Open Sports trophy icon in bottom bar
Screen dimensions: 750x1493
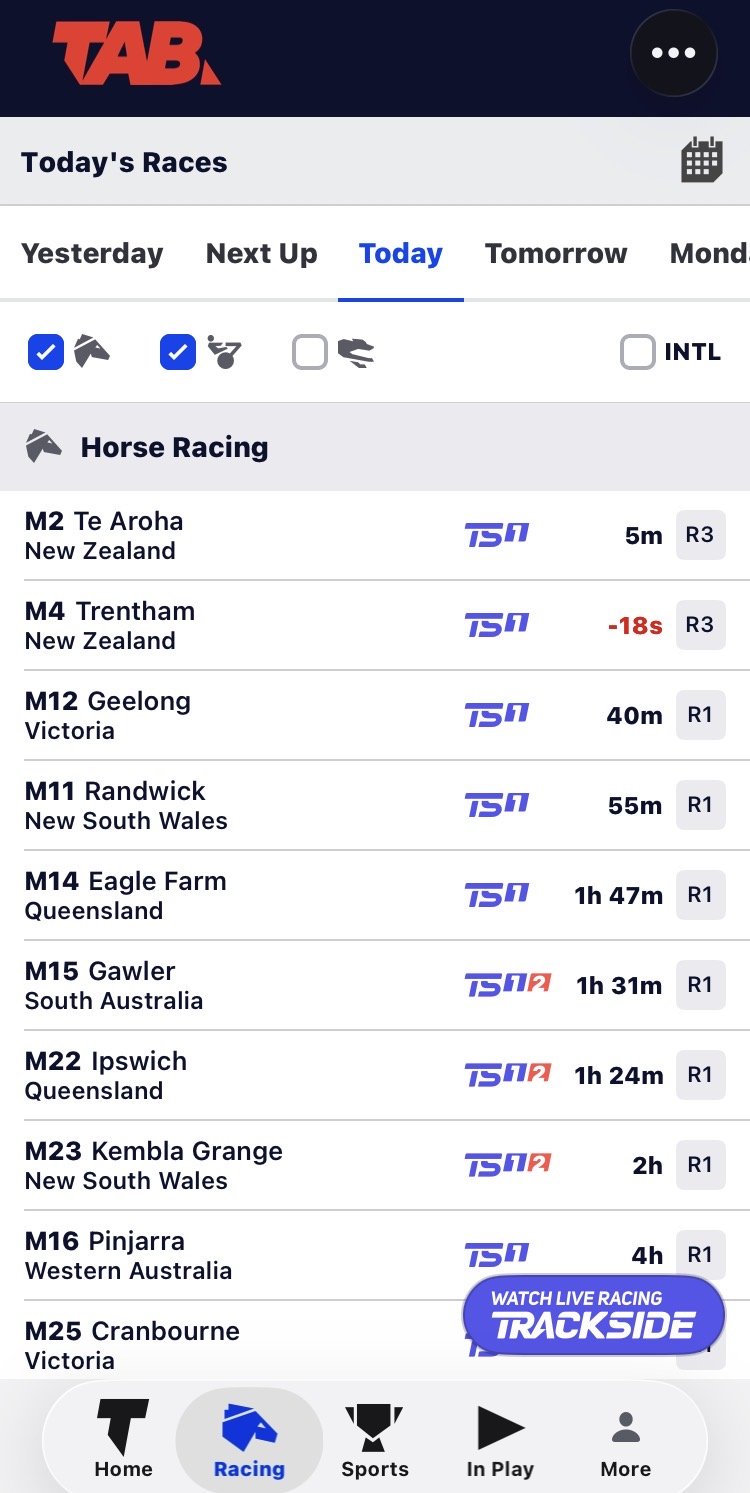tap(374, 1440)
